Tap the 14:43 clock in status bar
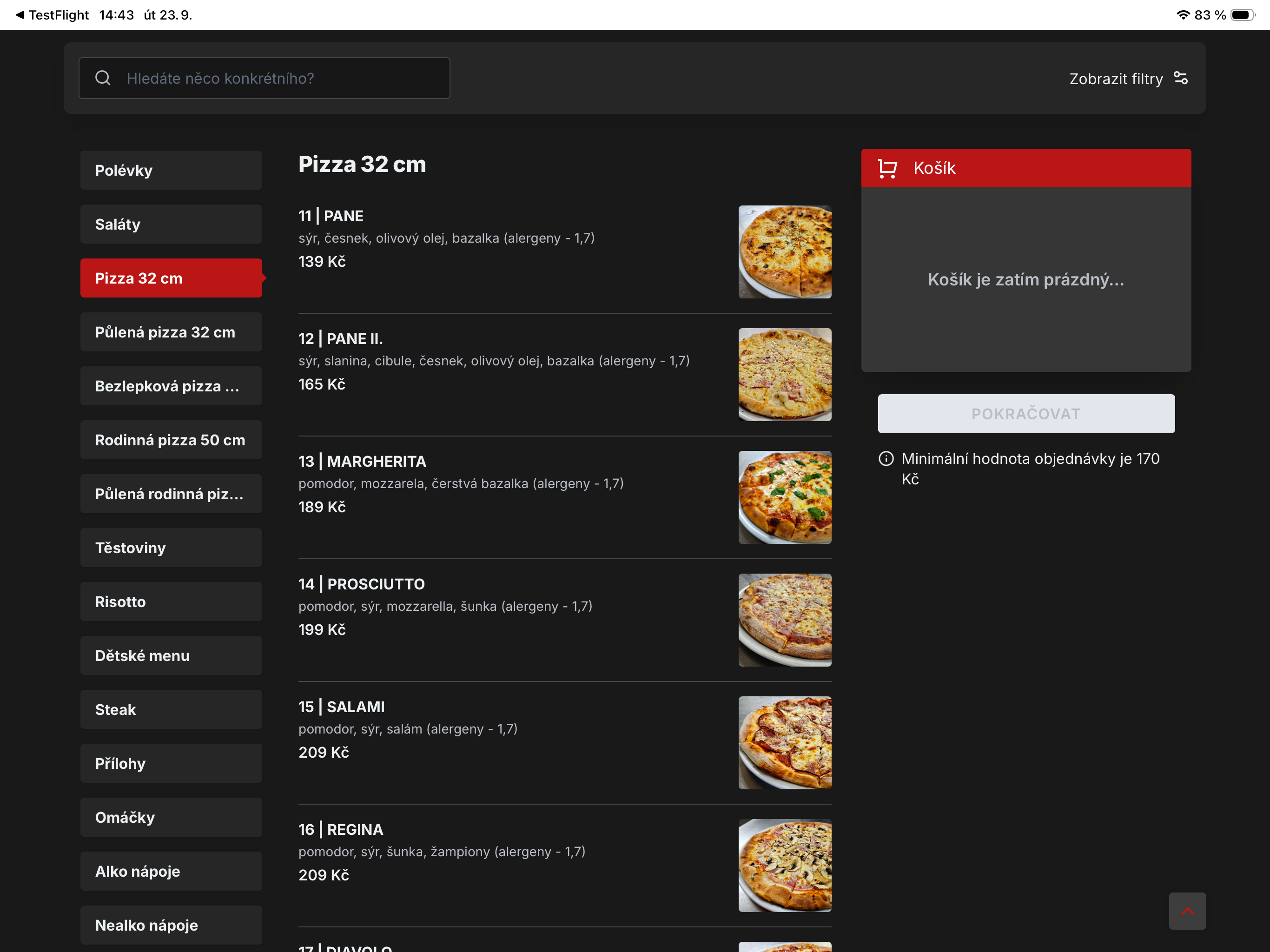Image resolution: width=1270 pixels, height=952 pixels. [117, 15]
